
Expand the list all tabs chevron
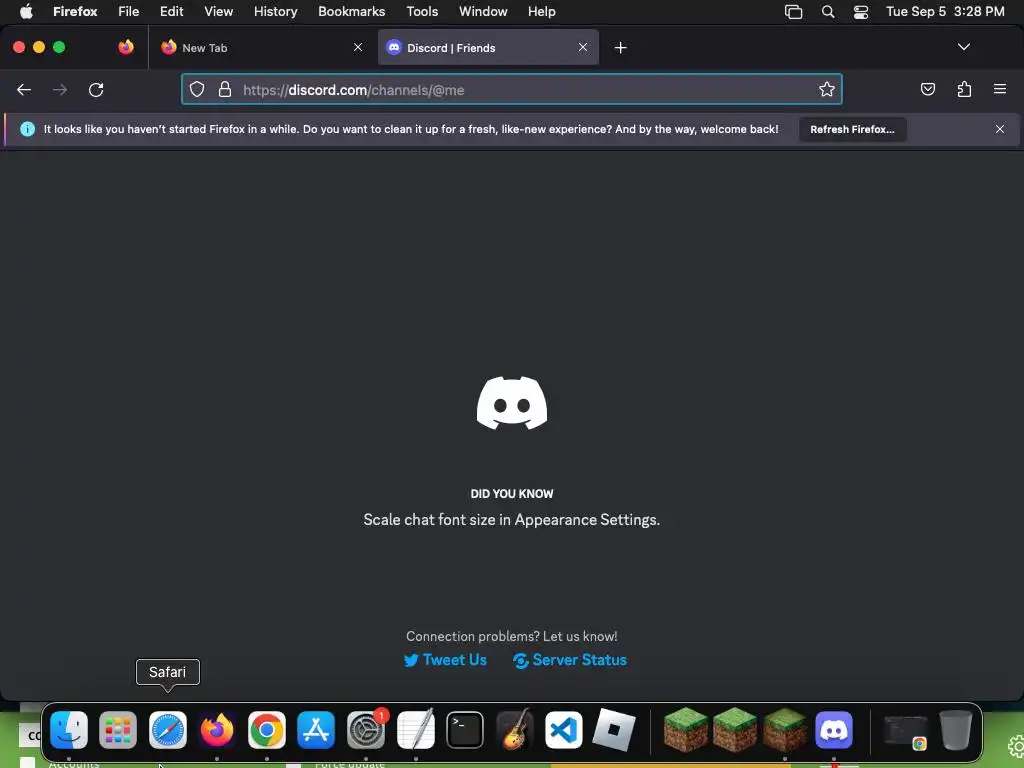(963, 47)
